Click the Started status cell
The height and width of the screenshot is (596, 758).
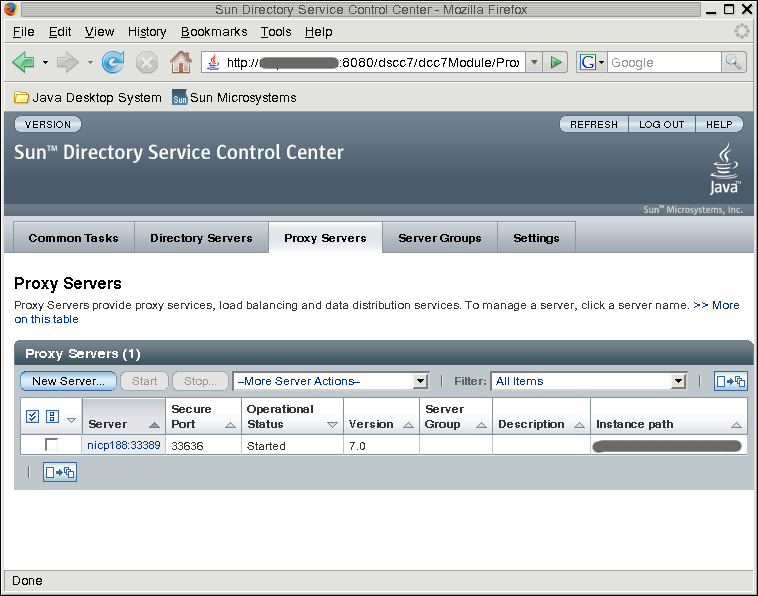292,445
